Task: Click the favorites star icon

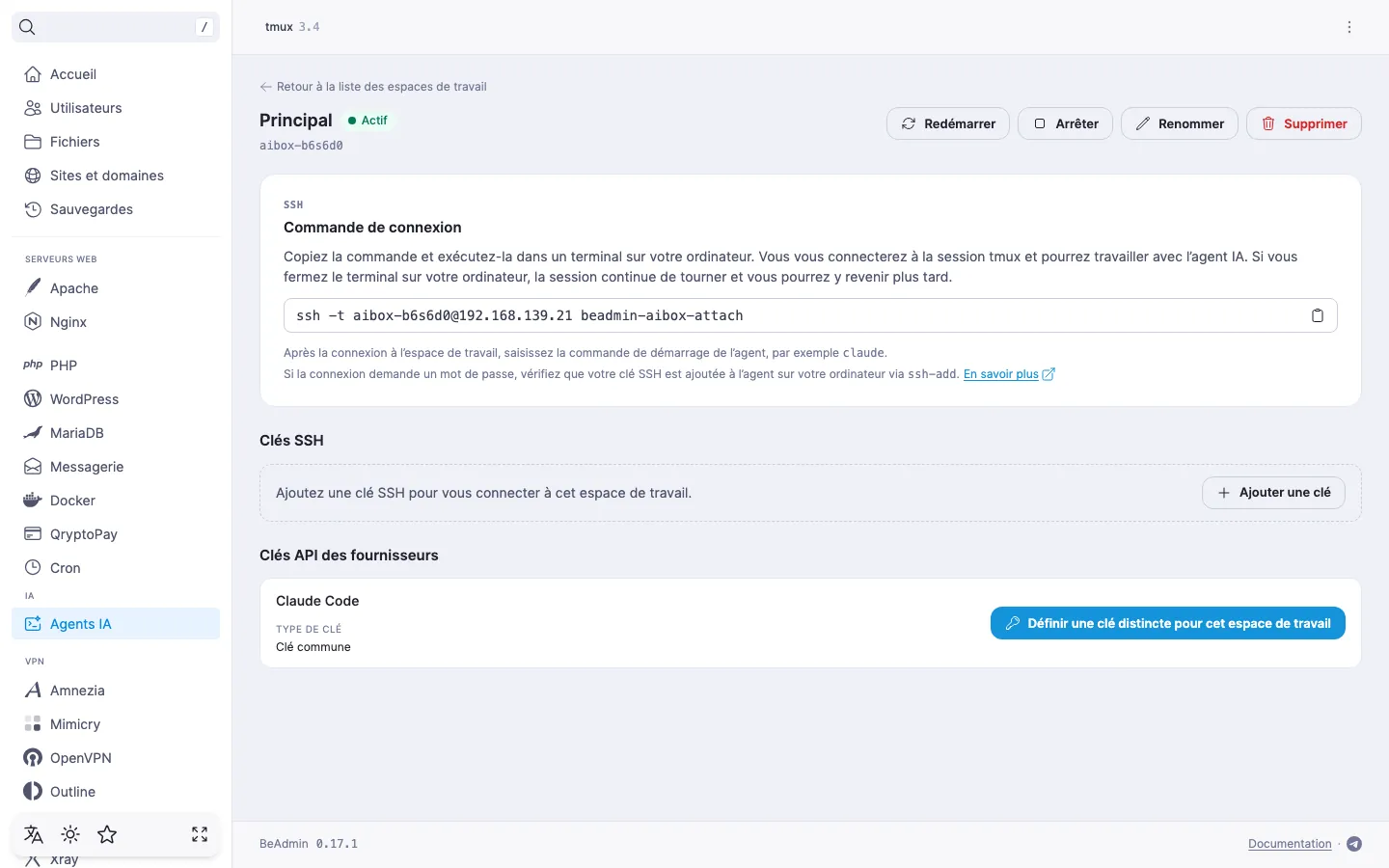Action: point(107,835)
